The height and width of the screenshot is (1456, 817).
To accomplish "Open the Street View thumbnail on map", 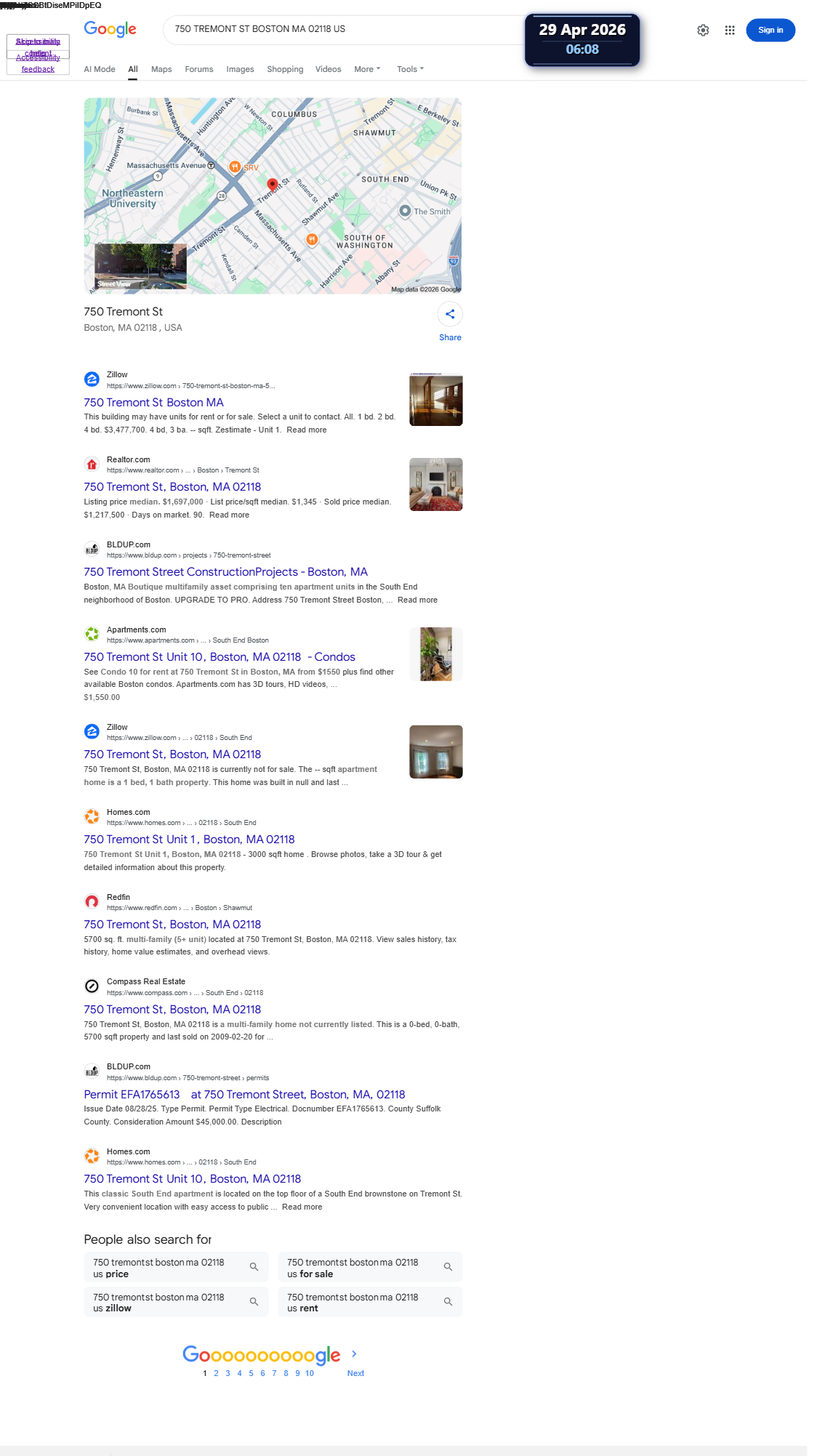I will click(x=140, y=267).
